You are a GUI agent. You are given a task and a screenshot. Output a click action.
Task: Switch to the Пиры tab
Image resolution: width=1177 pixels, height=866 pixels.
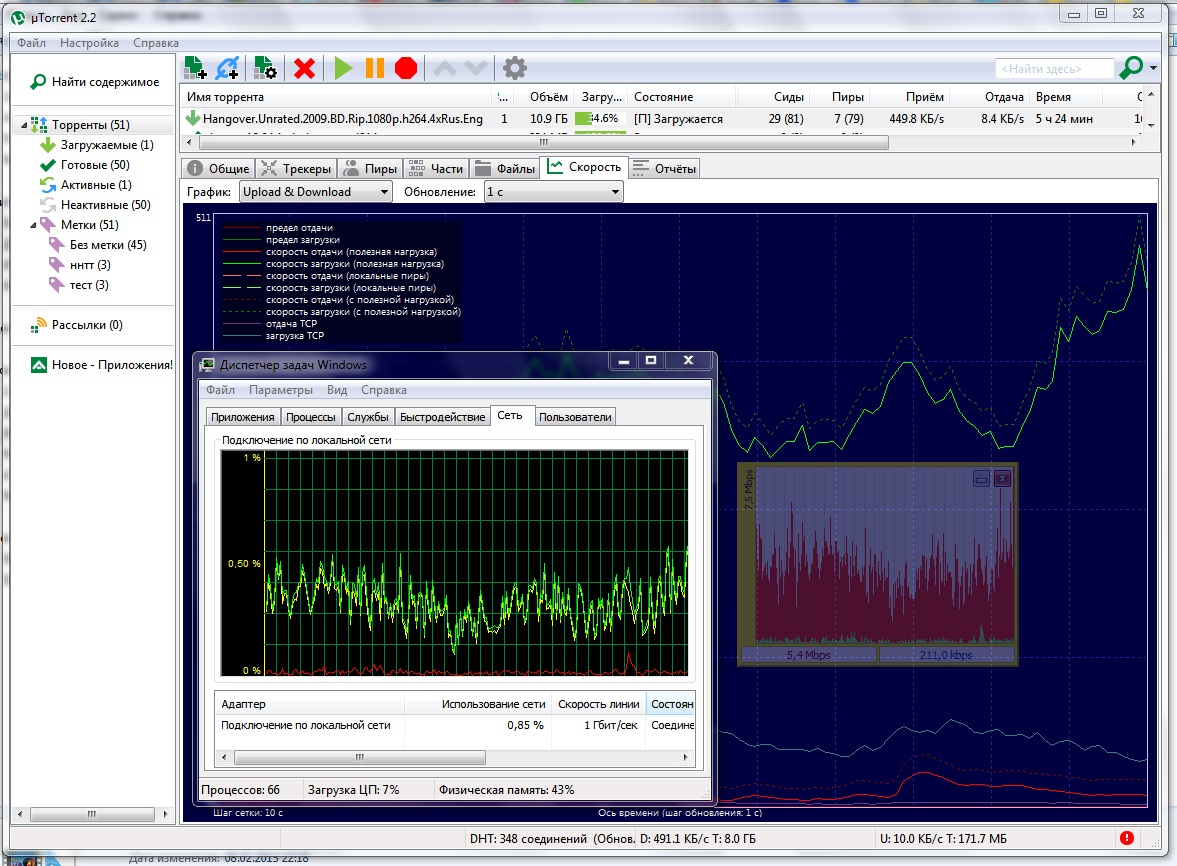[x=371, y=169]
